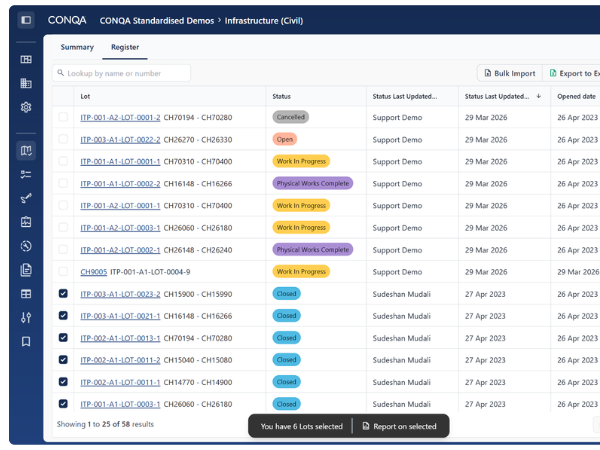
Task: Open the chart report icon in sidebar
Action: click(26, 222)
